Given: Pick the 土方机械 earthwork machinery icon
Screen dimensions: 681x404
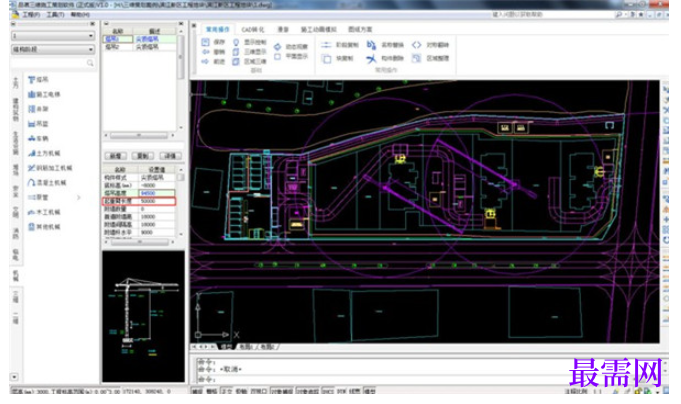Looking at the screenshot, I should pos(31,153).
